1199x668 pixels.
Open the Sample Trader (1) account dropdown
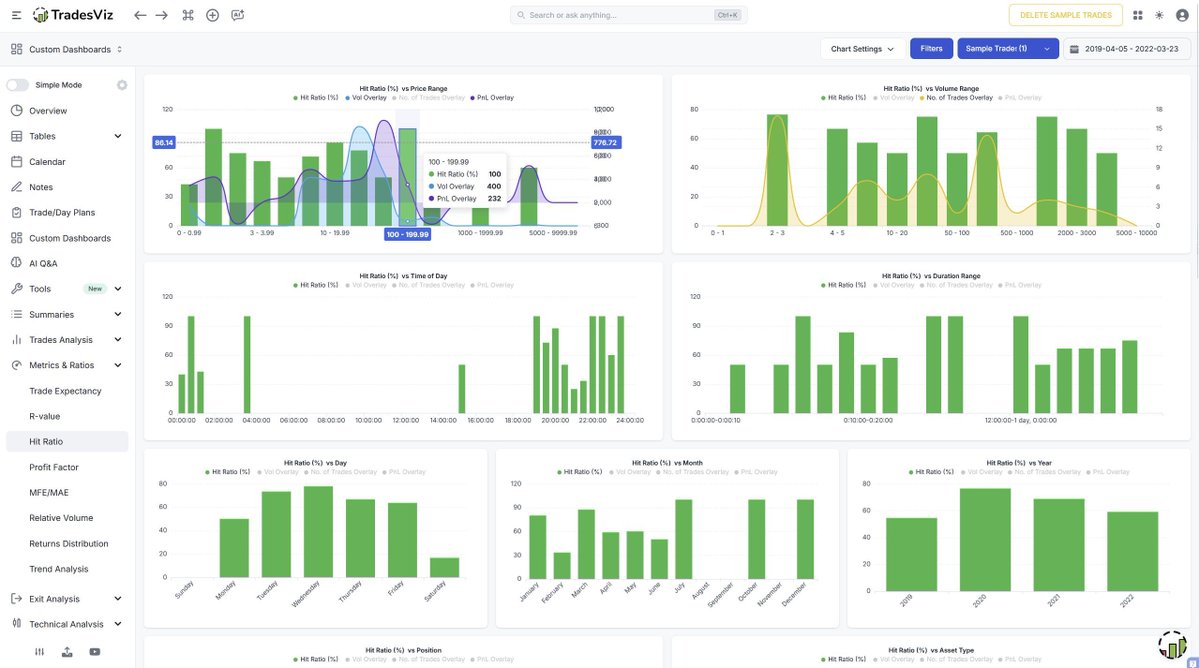click(x=1008, y=49)
